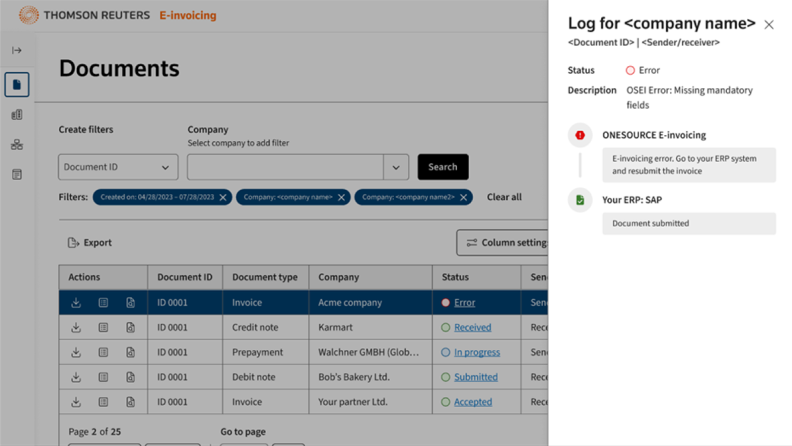This screenshot has width=792, height=446.
Task: Remove the company name2 filter chip
Action: [x=463, y=198]
